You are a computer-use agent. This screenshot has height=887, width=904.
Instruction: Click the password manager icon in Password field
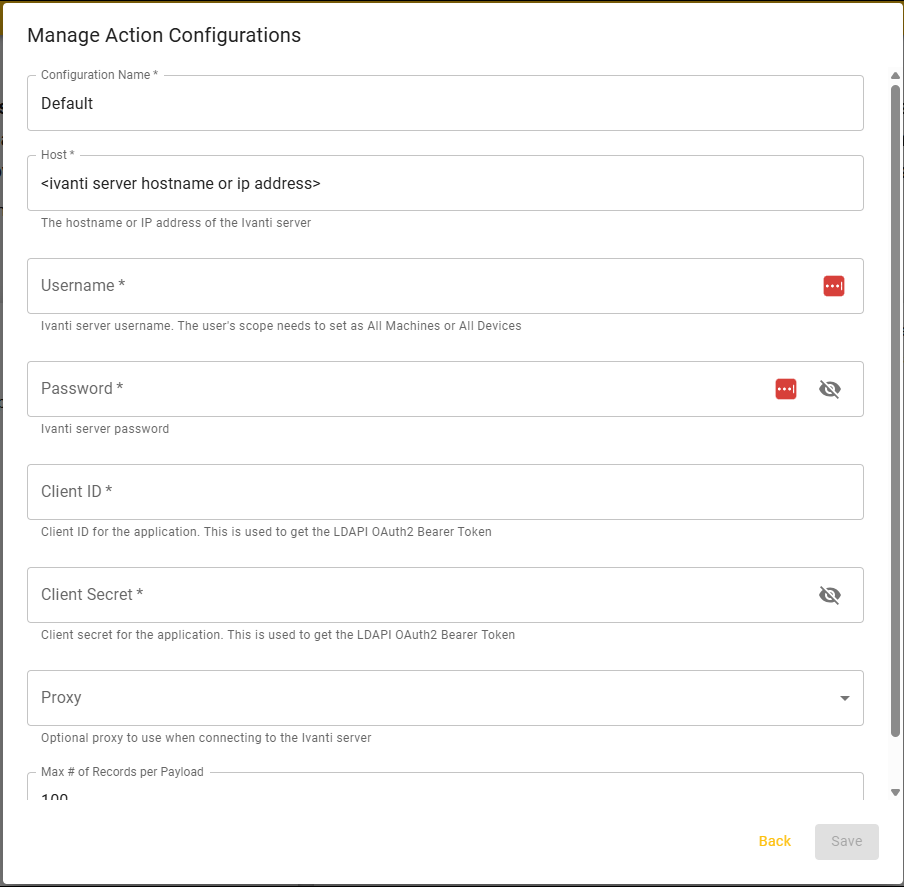[786, 389]
